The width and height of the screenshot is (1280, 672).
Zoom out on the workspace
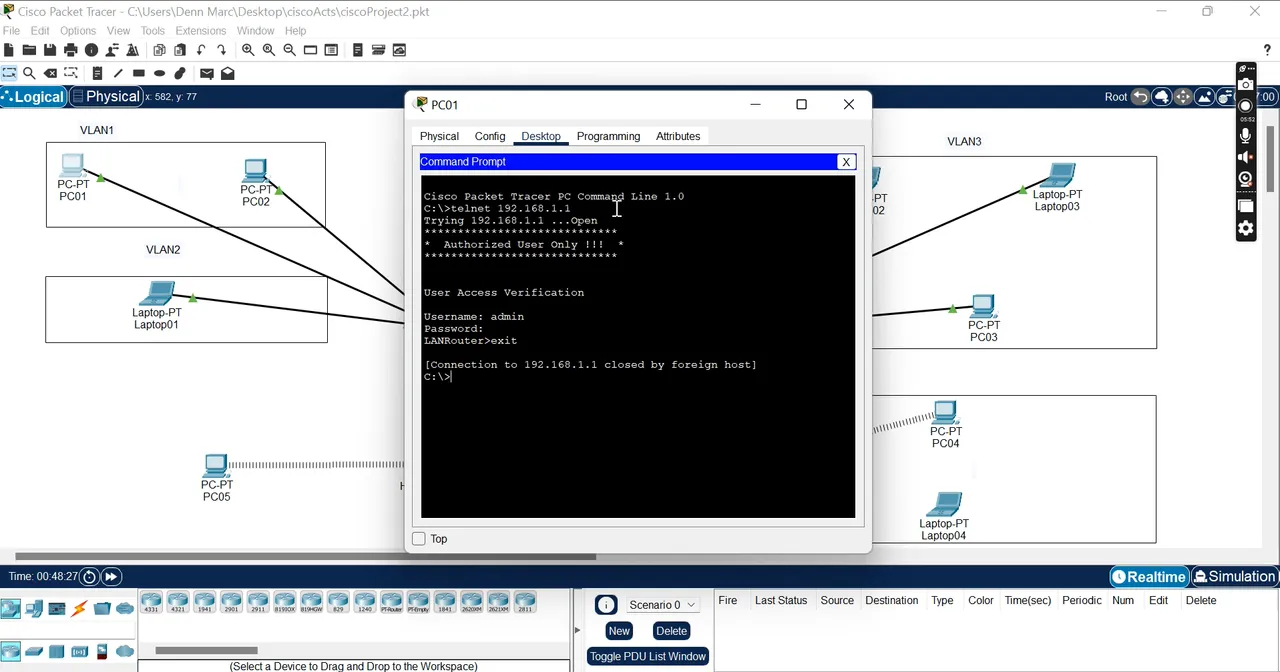pos(290,50)
